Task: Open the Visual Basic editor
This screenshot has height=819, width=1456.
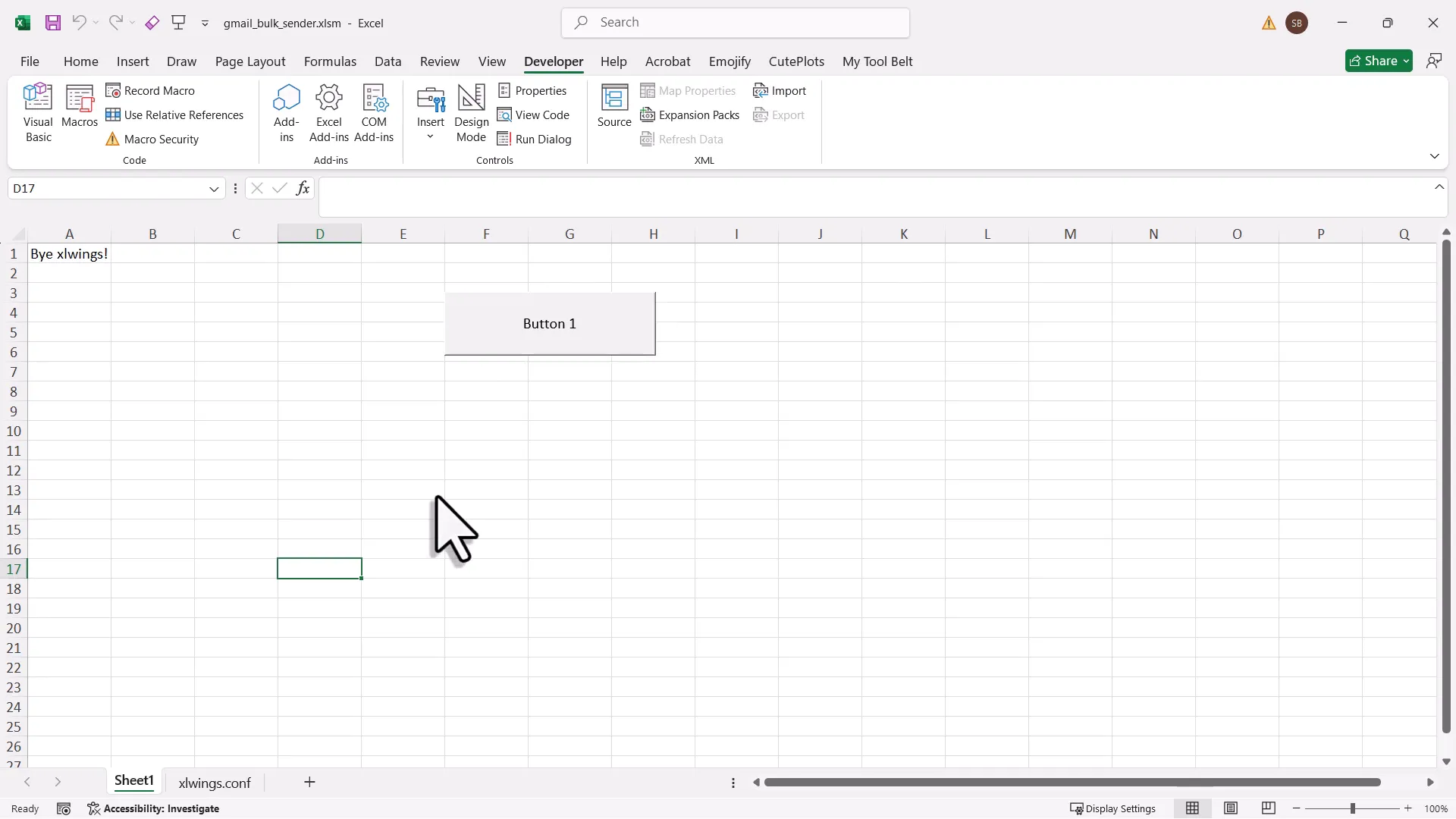Action: point(38,112)
